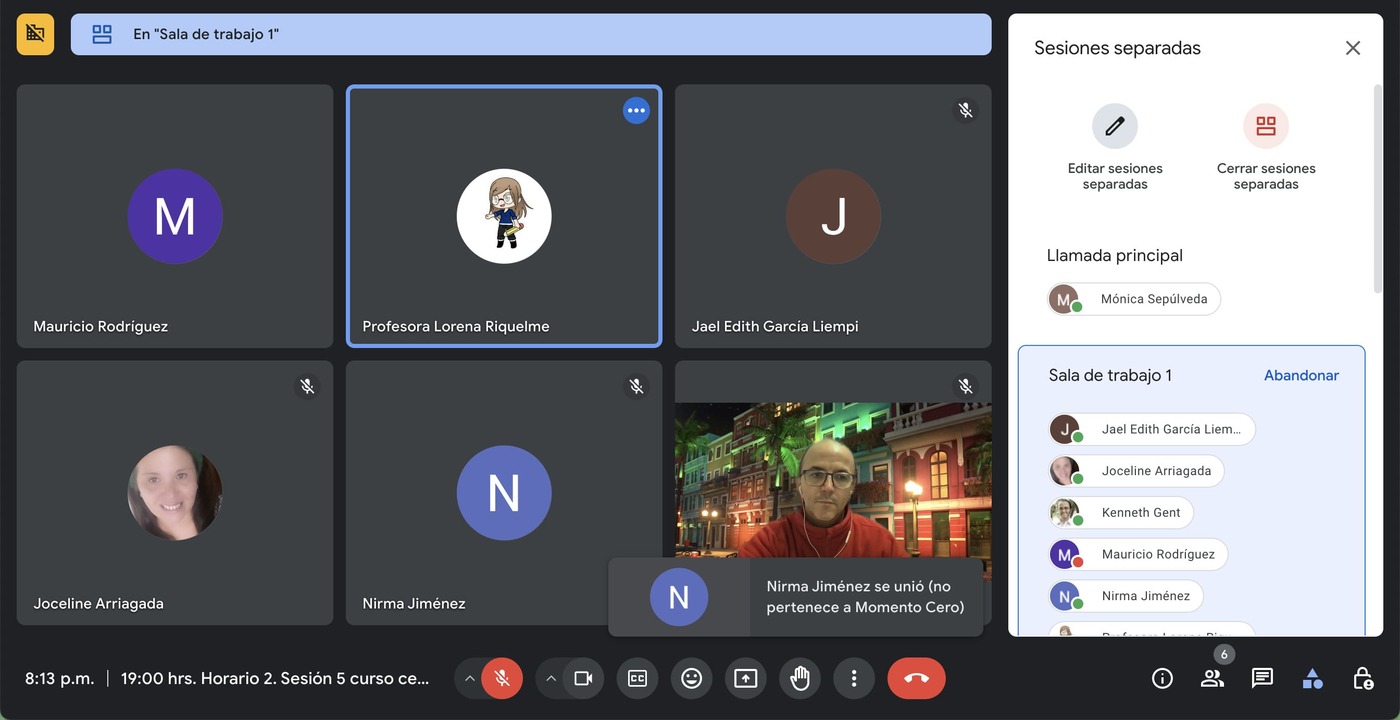1400x720 pixels.
Task: Click muted mic icon on Joceline Arriagada tile
Action: coord(307,386)
